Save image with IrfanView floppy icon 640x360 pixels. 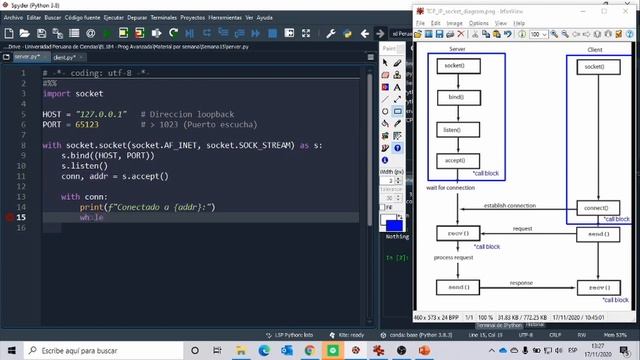pos(439,34)
